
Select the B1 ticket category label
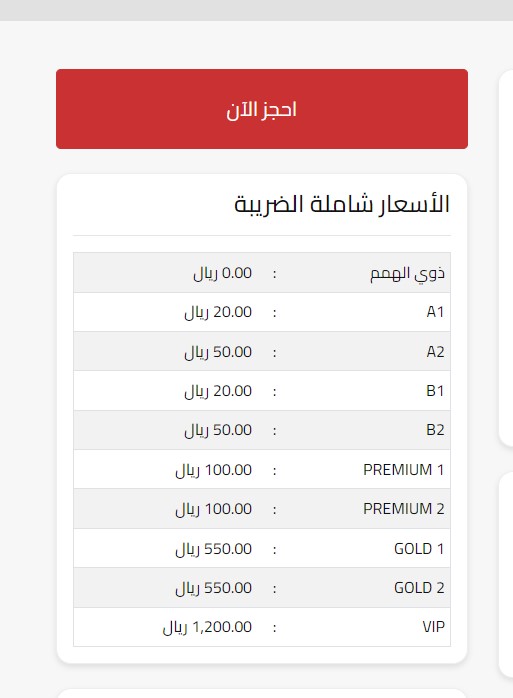coord(435,391)
